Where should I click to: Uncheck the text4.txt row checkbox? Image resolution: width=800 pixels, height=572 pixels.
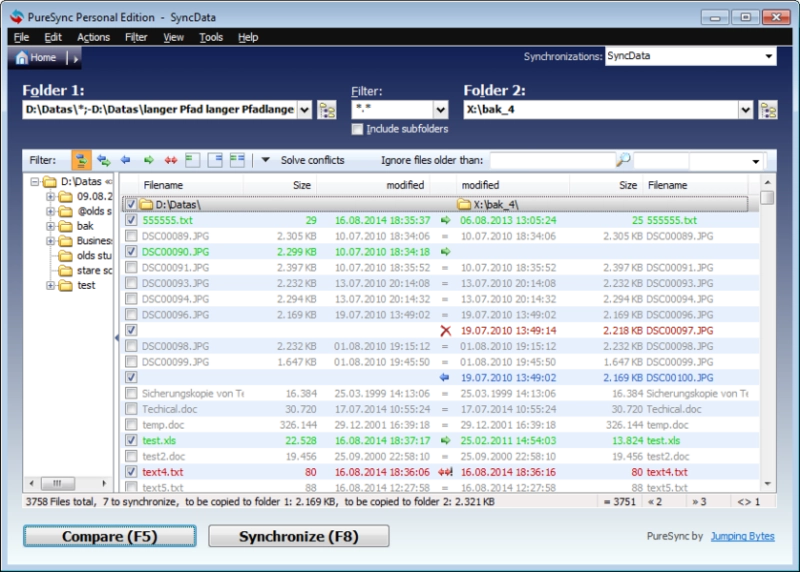pos(131,472)
